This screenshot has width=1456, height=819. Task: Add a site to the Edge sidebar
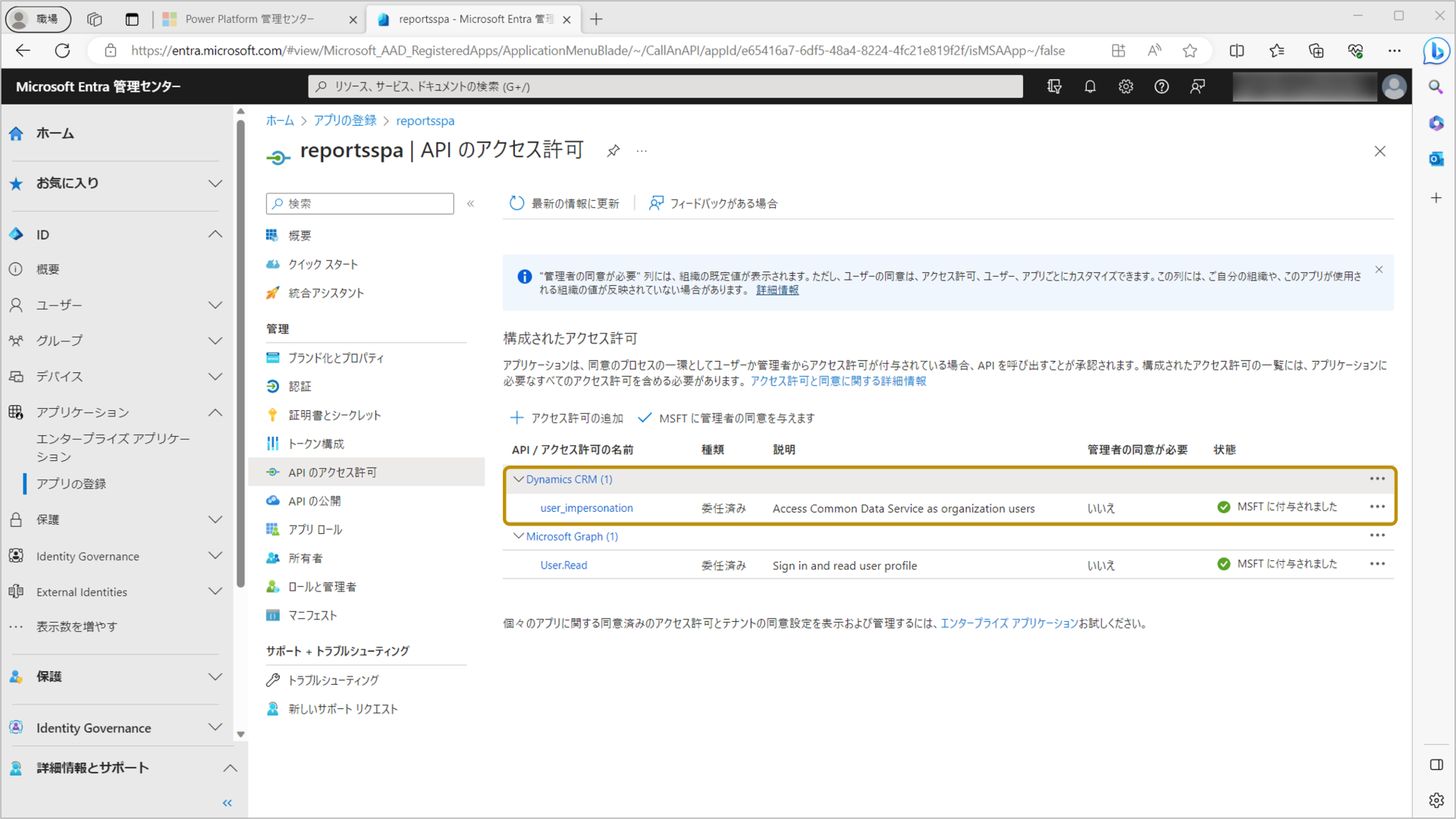[1436, 198]
